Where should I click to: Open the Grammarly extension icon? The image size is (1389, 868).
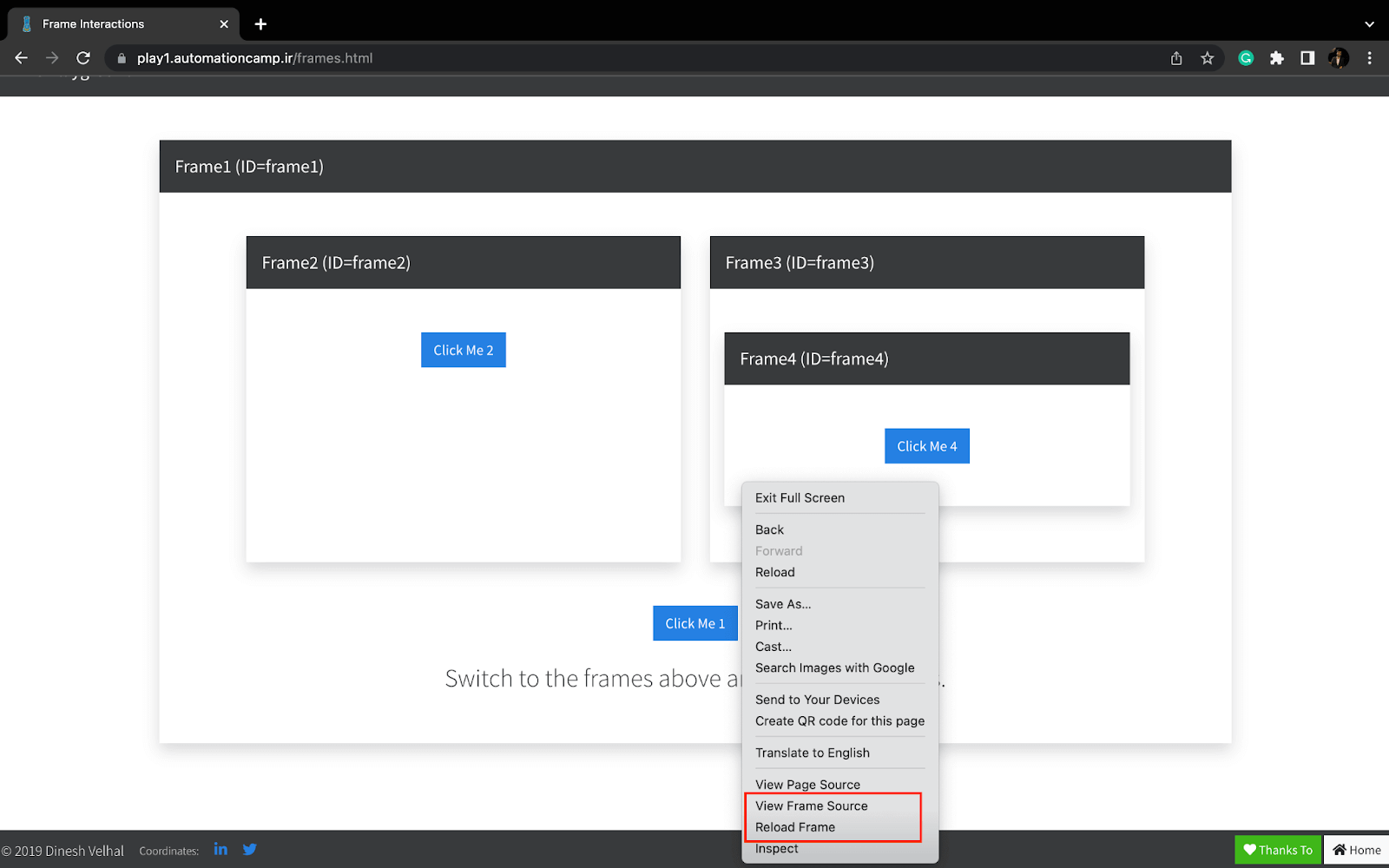pyautogui.click(x=1246, y=58)
